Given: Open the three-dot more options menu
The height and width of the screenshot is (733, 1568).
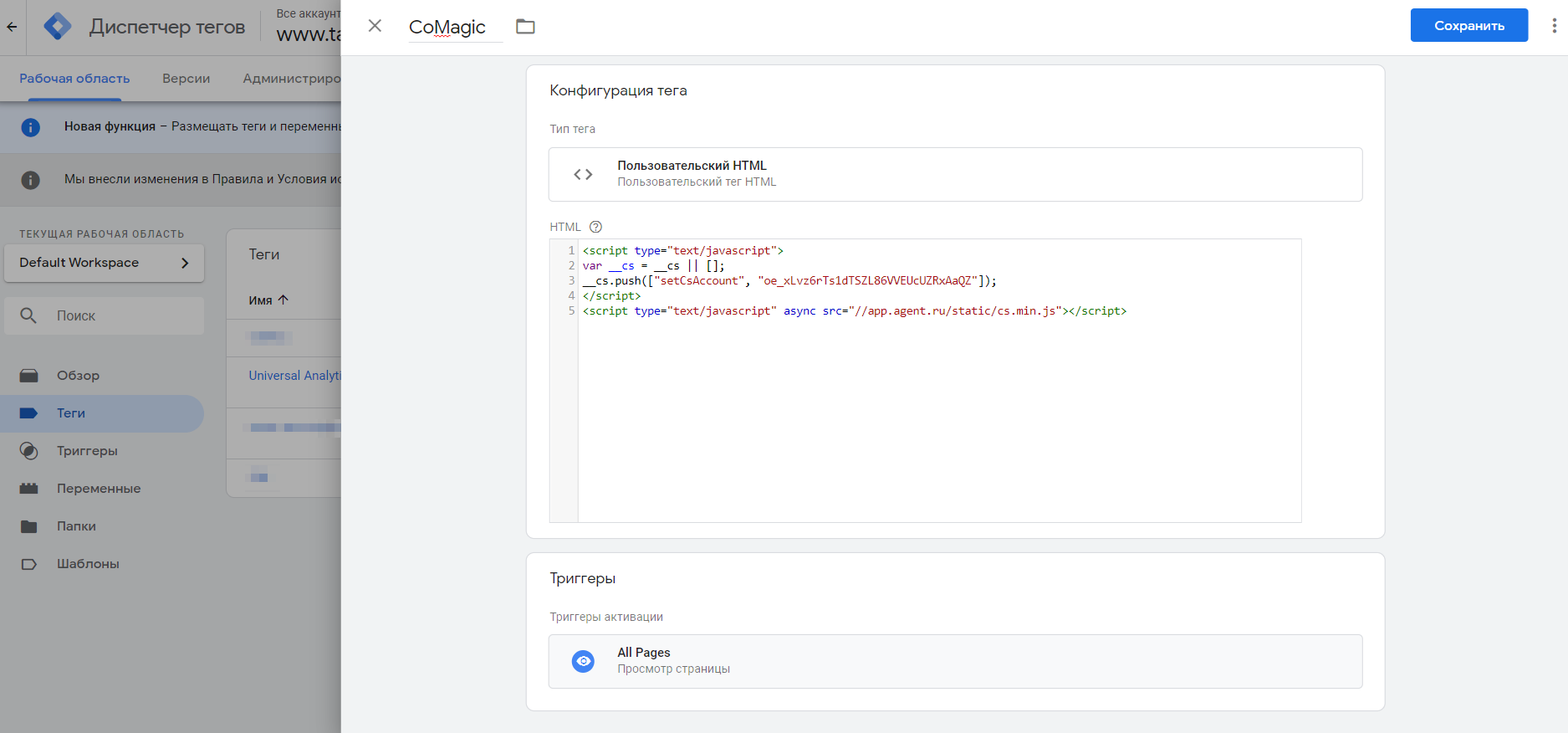Looking at the screenshot, I should tap(1554, 26).
